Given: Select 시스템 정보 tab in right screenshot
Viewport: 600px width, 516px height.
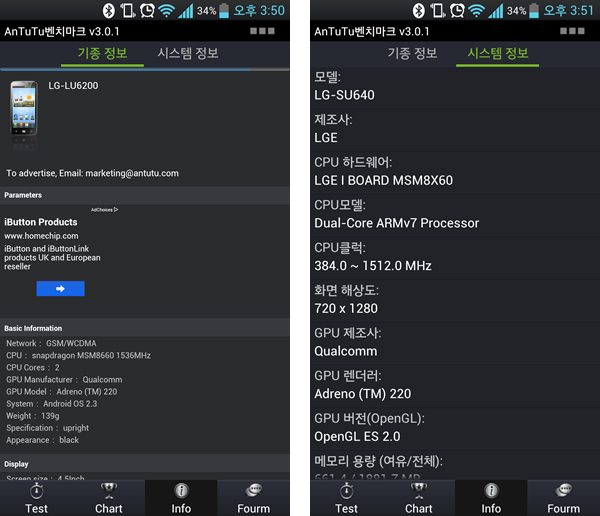Looking at the screenshot, I should pos(497,54).
